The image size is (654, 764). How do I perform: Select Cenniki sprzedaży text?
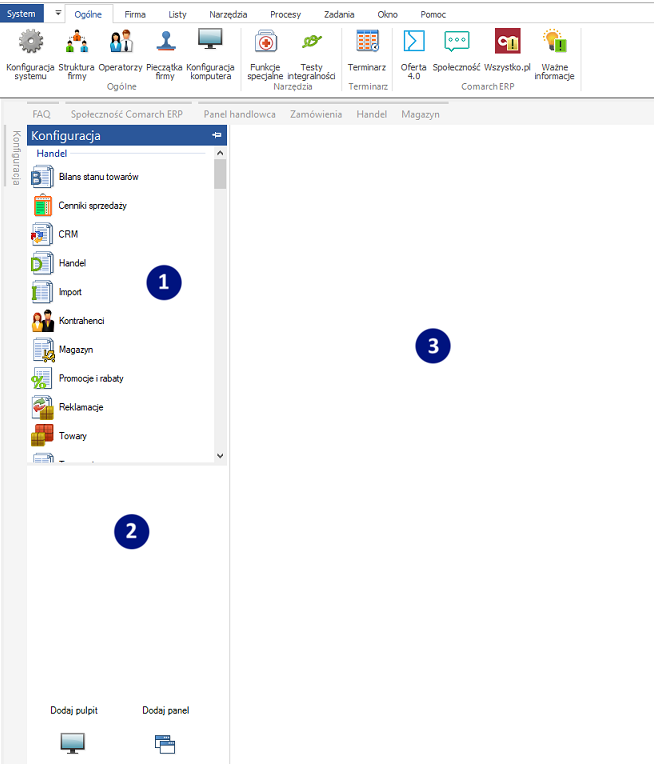93,206
